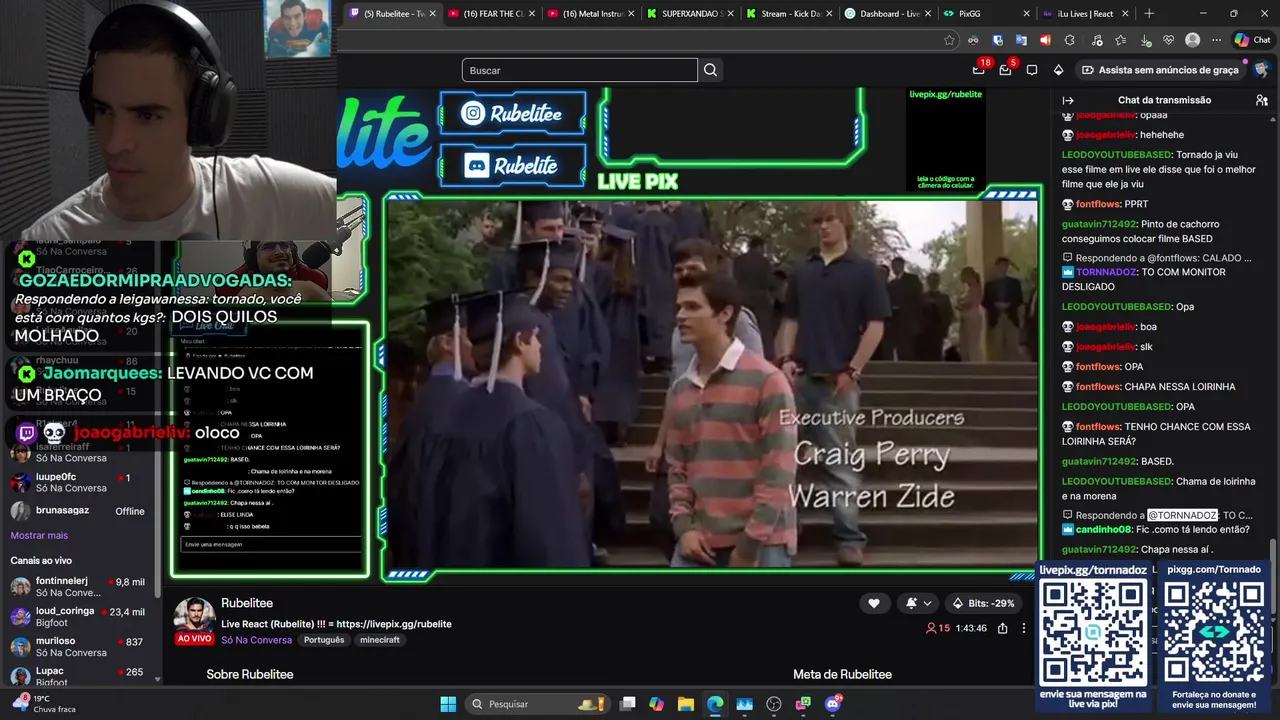The height and width of the screenshot is (720, 1280).
Task: Open muriloso channel in sidebar
Action: 78,646
